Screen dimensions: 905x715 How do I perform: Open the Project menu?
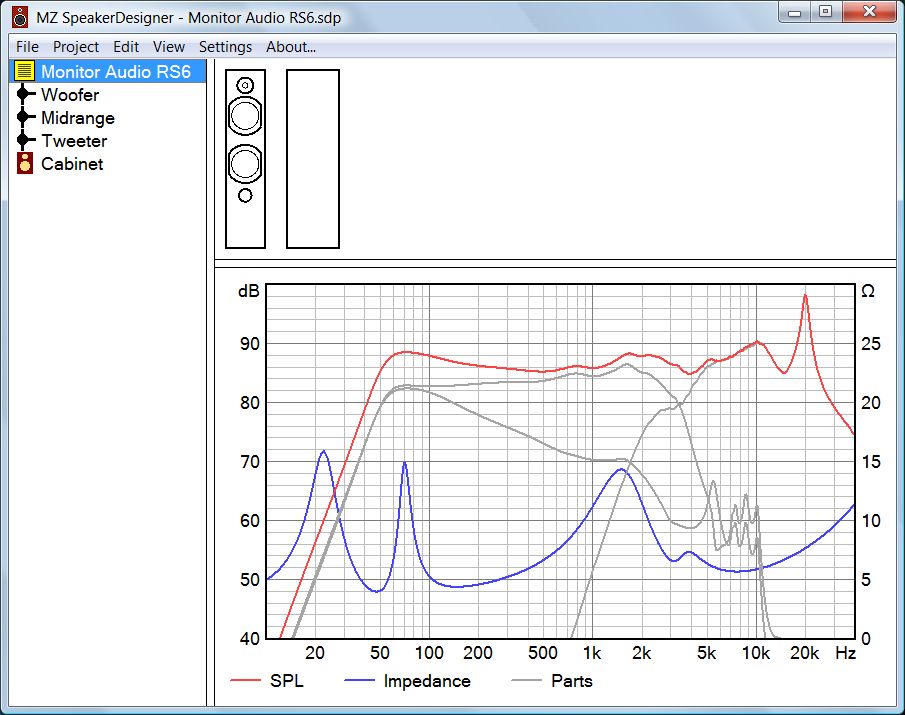pos(76,47)
